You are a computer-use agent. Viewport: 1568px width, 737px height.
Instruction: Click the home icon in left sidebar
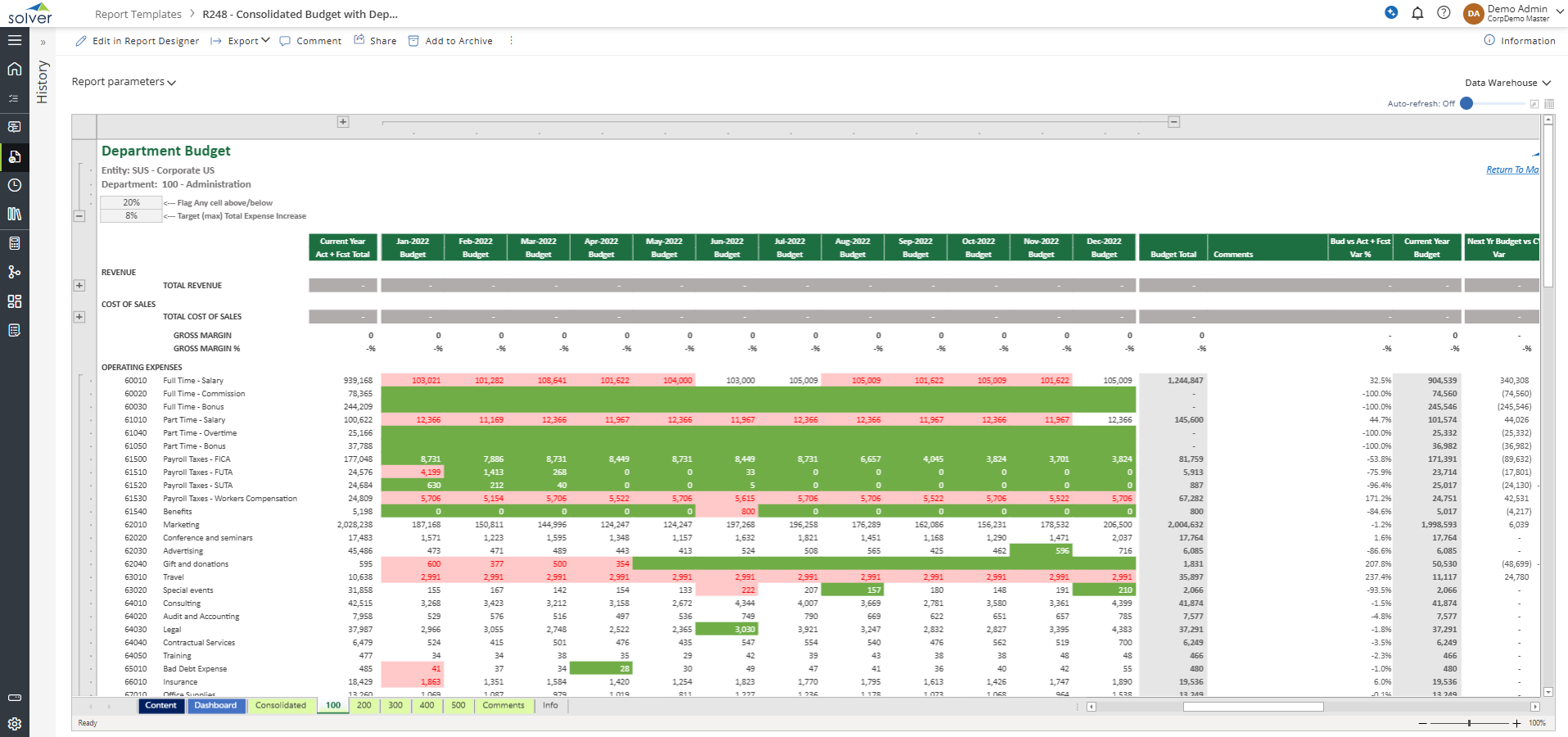pos(14,69)
